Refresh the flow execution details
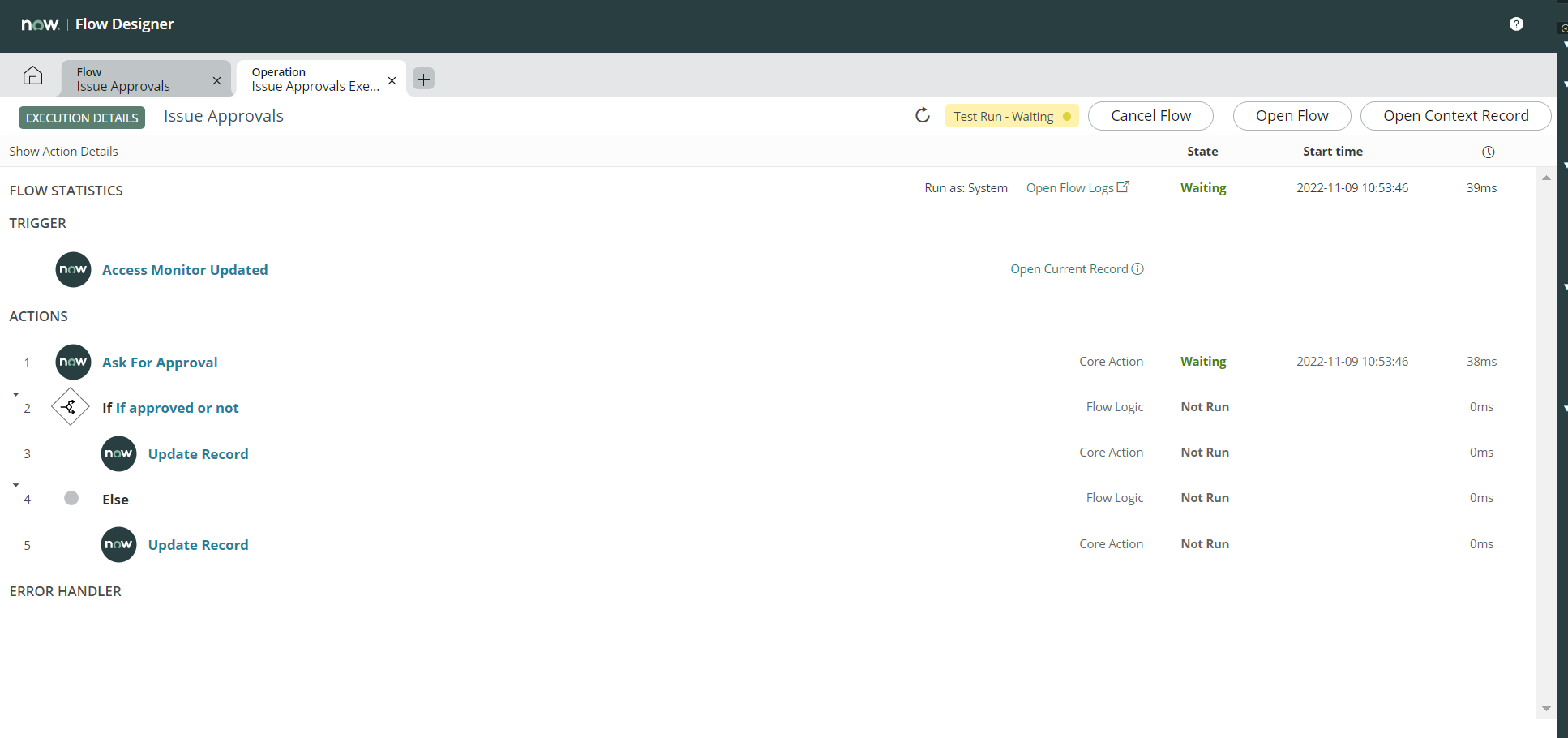The image size is (1568, 738). pyautogui.click(x=923, y=115)
